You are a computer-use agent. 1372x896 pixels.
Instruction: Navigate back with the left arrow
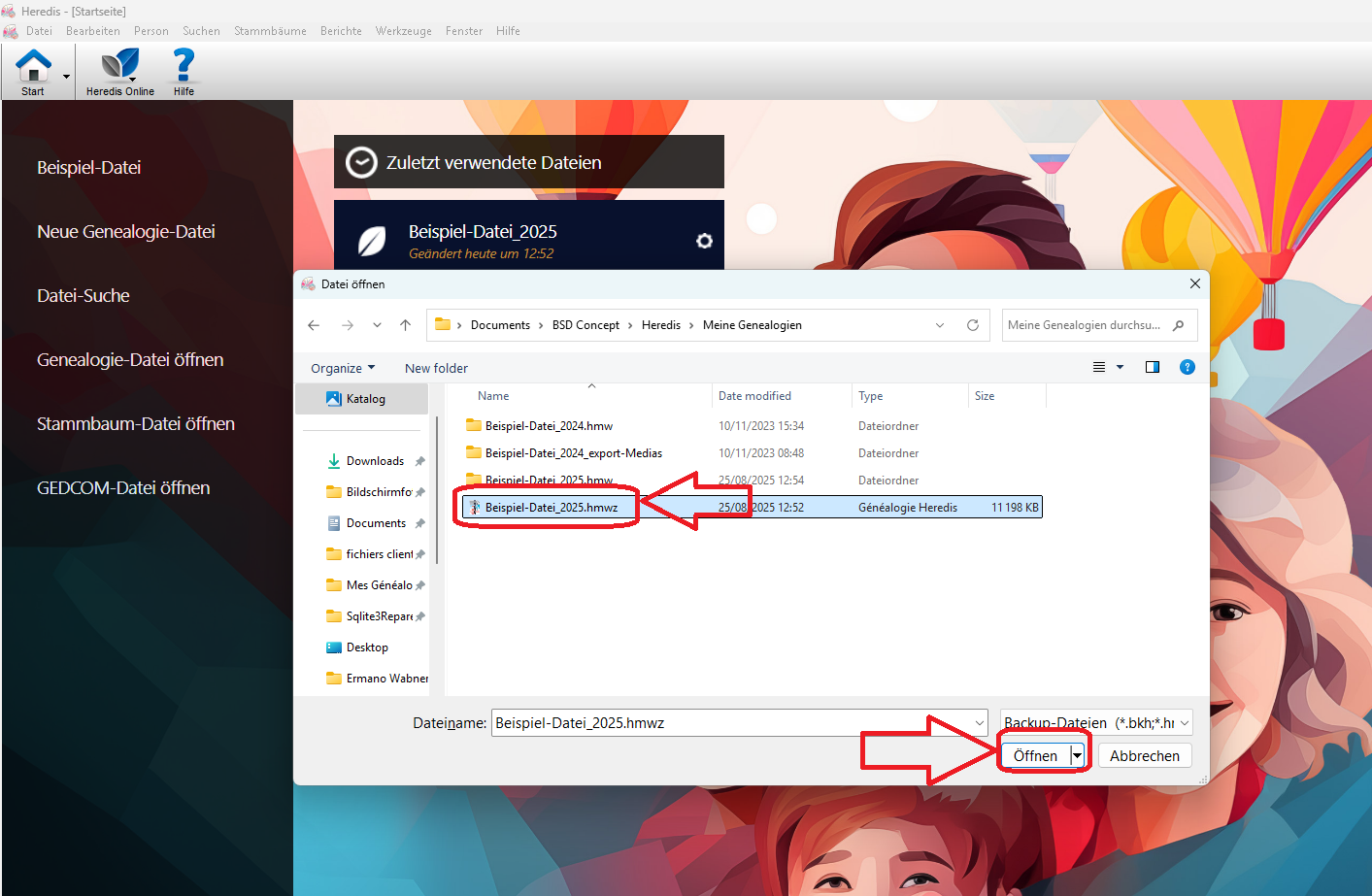(x=314, y=325)
